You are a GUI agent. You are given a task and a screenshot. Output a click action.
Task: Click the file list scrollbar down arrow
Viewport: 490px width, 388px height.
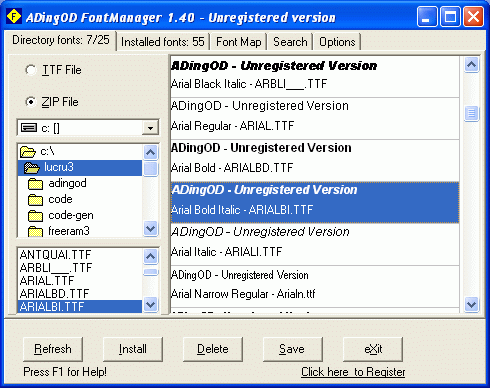(x=151, y=305)
